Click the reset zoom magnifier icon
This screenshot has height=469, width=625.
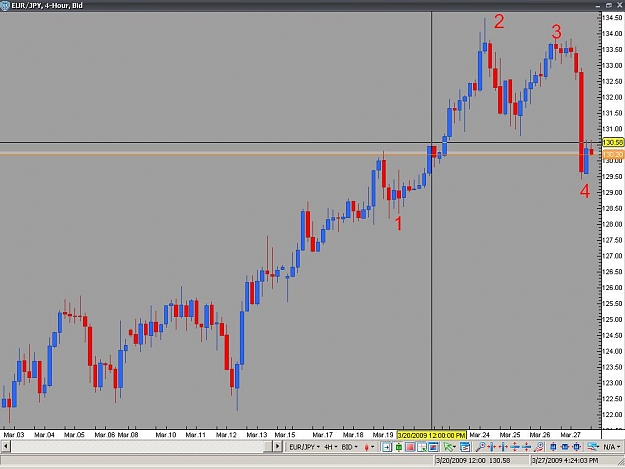[539, 447]
